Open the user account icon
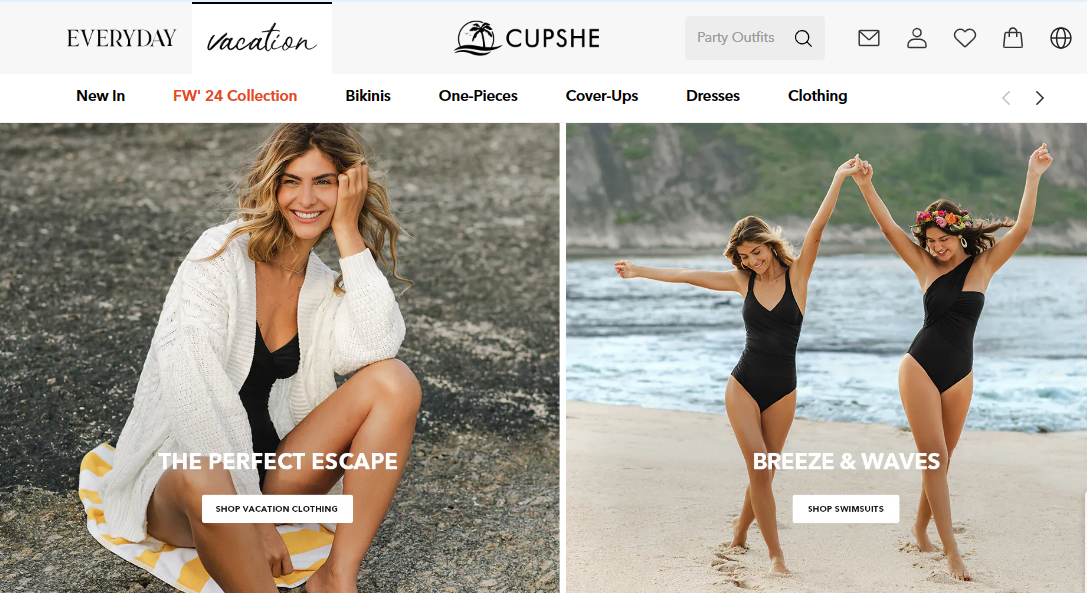 coord(916,37)
